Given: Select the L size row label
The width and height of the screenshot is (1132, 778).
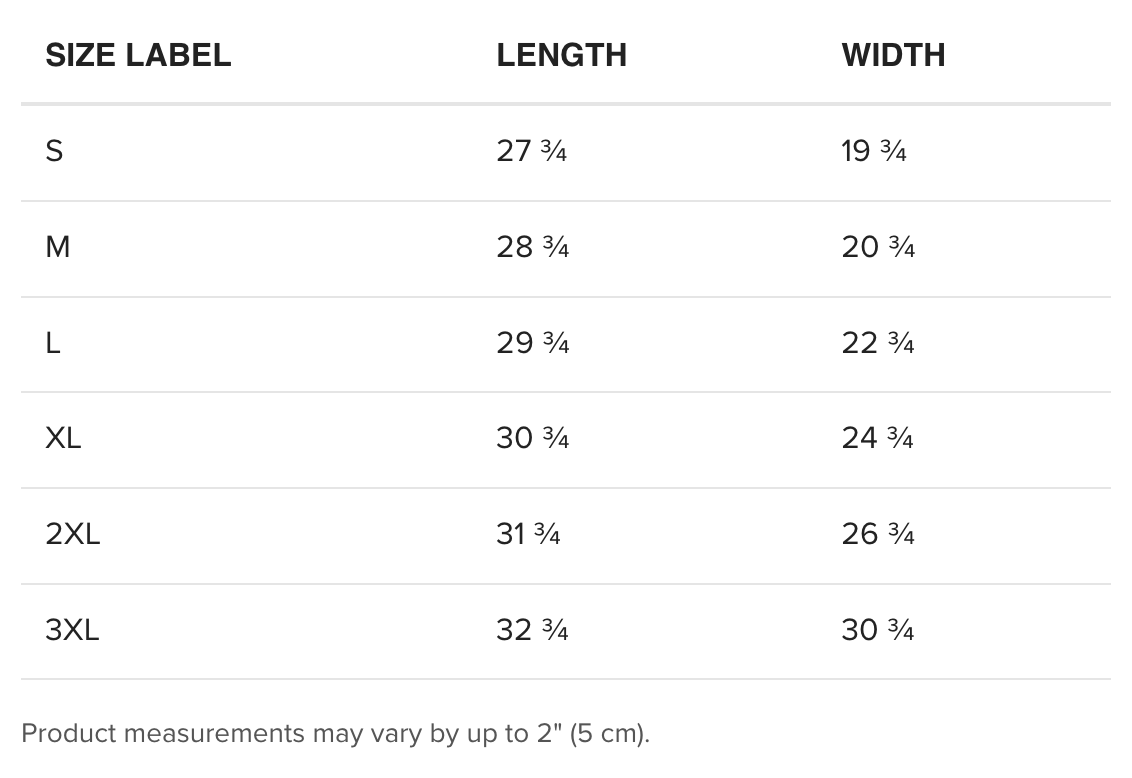Looking at the screenshot, I should (53, 343).
